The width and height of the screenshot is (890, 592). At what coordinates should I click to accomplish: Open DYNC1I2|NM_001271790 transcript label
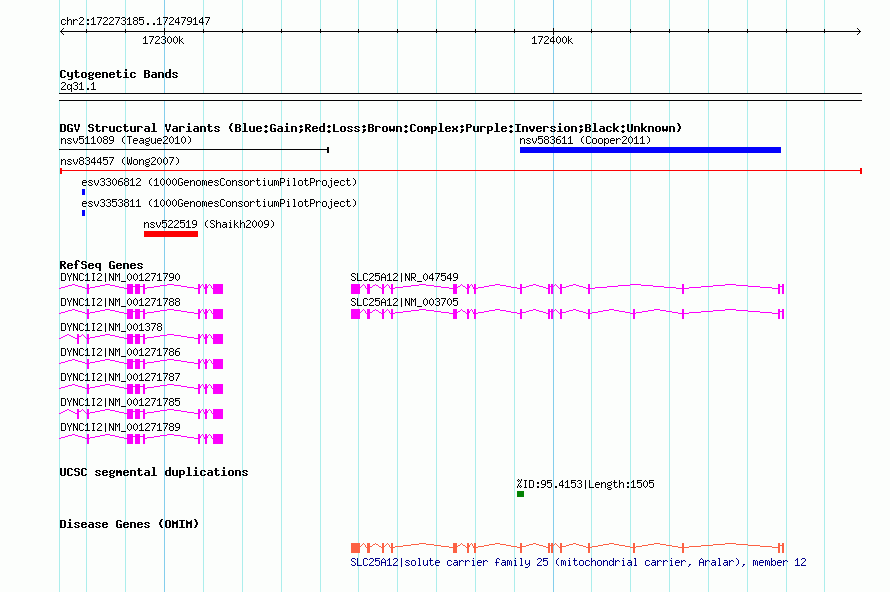click(120, 277)
